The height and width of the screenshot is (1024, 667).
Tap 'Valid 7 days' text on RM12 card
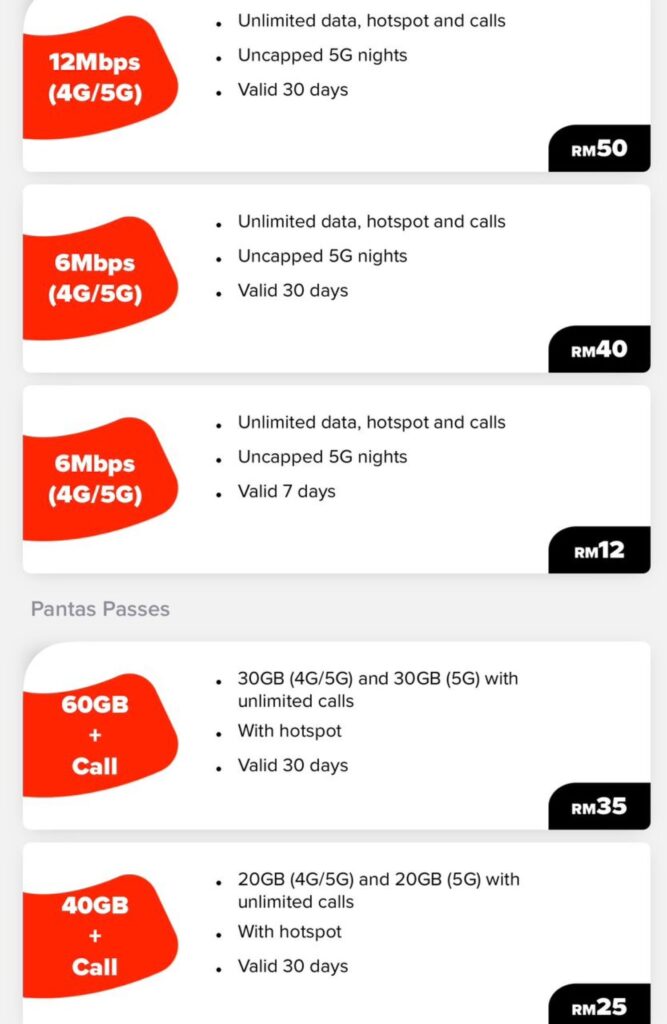(287, 491)
